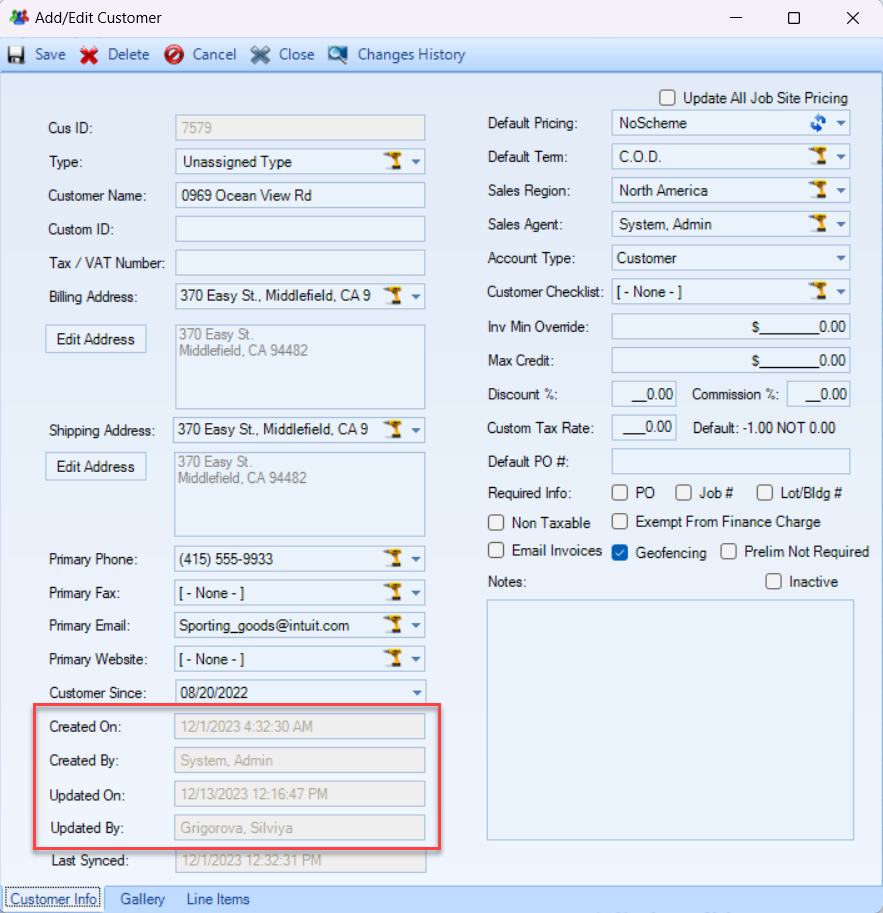This screenshot has width=883, height=913.
Task: Check the Lot/Bldg # required box
Action: pyautogui.click(x=765, y=493)
